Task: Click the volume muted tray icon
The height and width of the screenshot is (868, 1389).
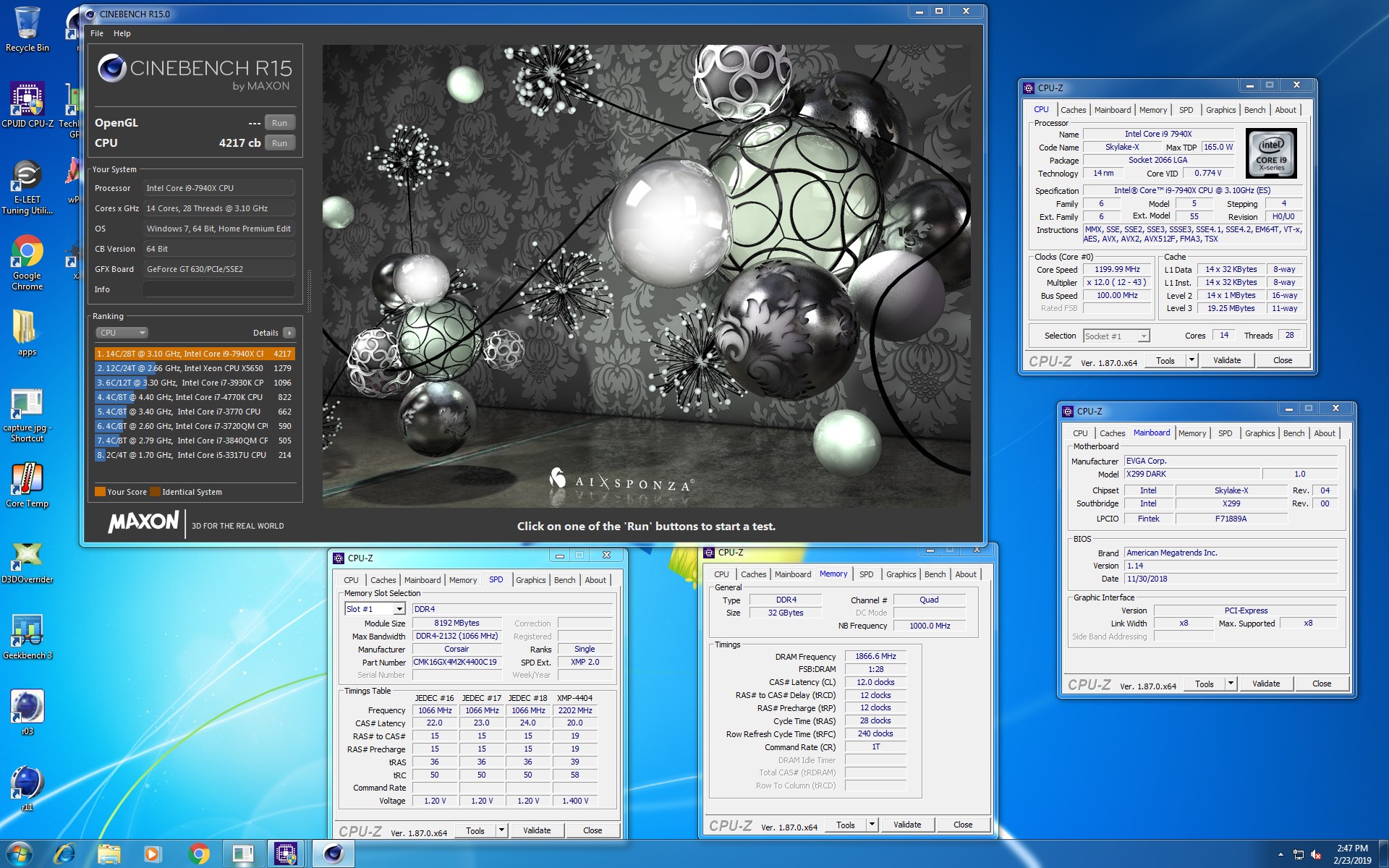Action: pyautogui.click(x=1317, y=854)
